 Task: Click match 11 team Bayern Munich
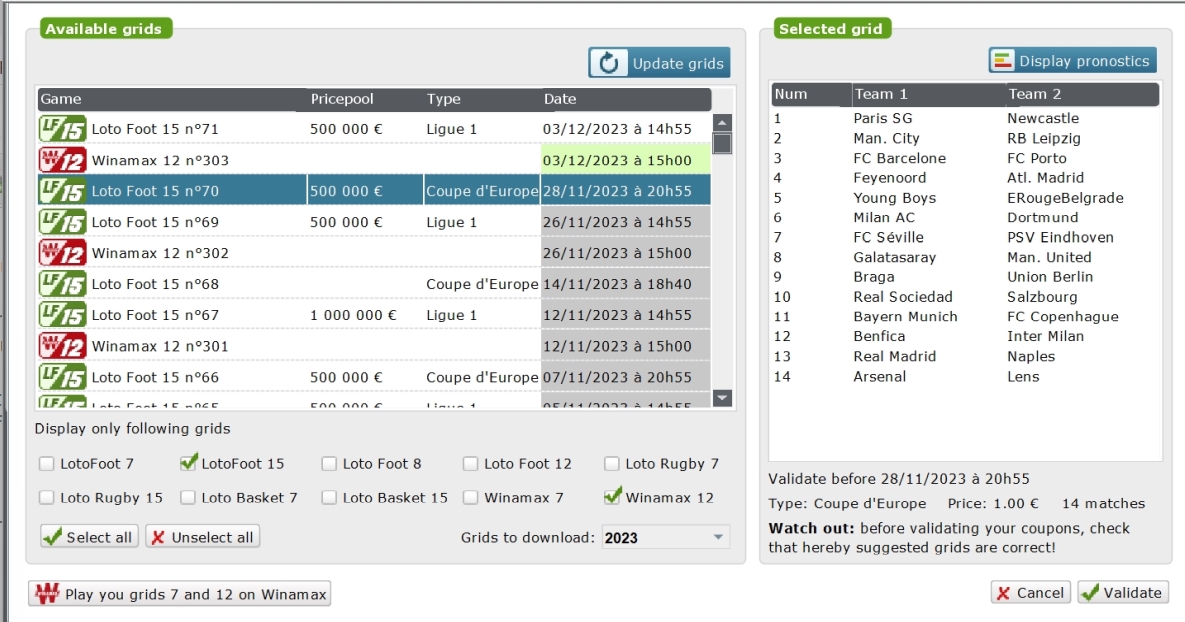(905, 317)
